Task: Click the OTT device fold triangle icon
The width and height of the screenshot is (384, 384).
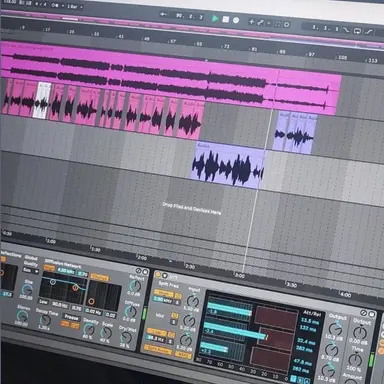Action: pyautogui.click(x=165, y=276)
